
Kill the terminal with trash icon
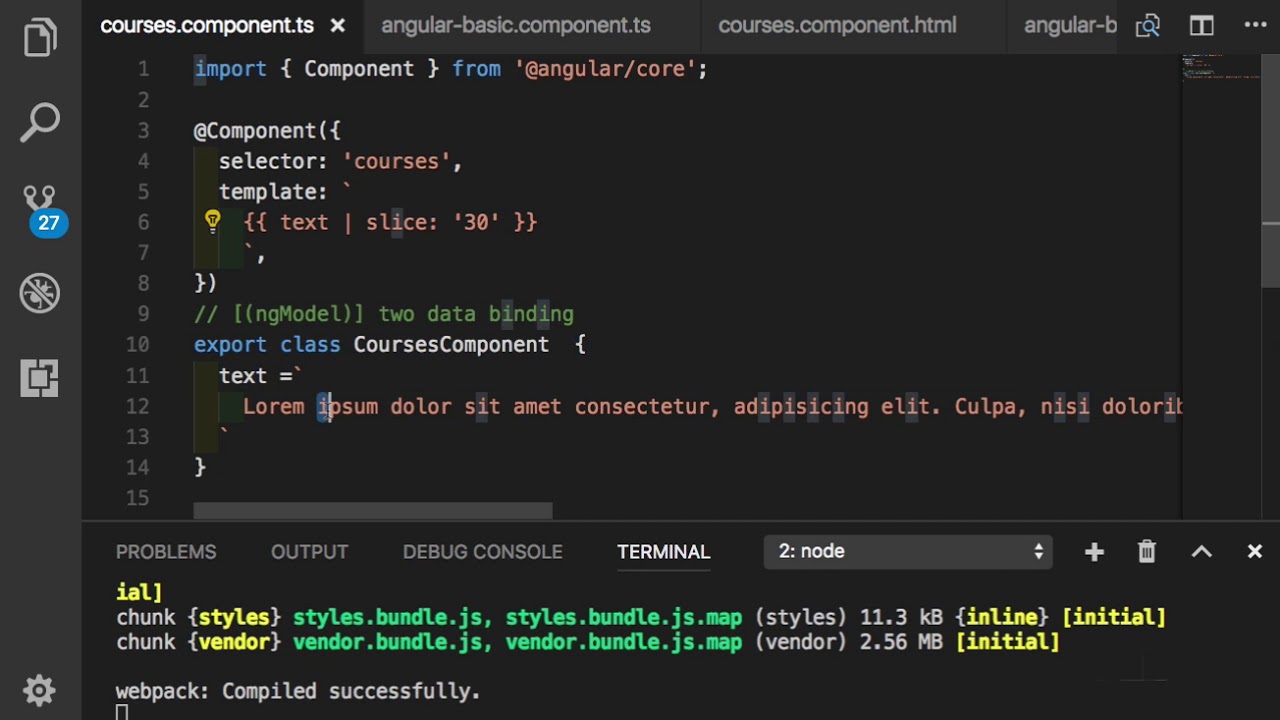(1147, 551)
